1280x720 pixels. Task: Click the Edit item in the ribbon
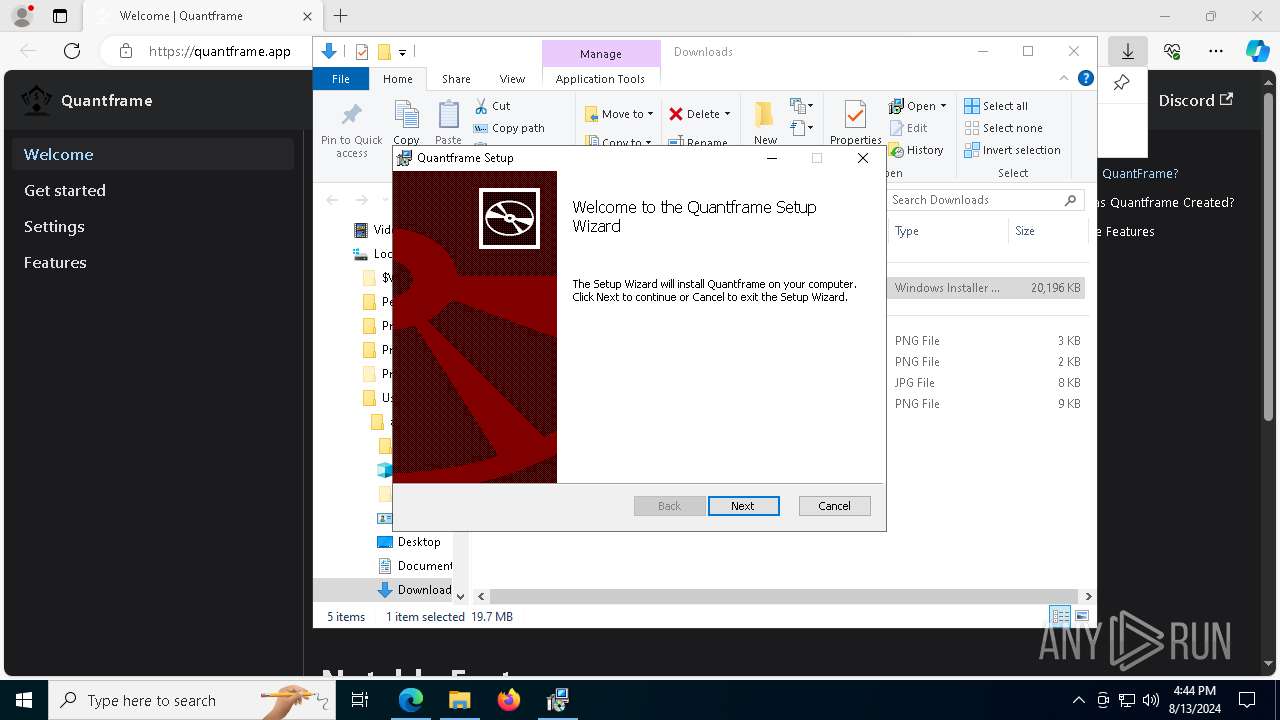[x=908, y=128]
